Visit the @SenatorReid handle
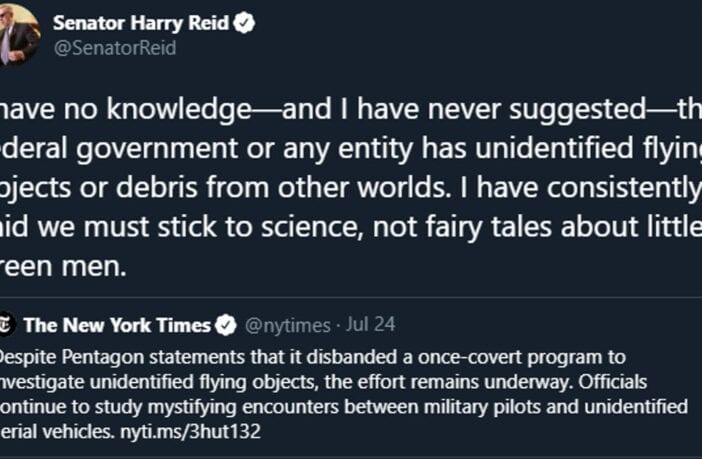Screen dimensions: 702x459 pyautogui.click(x=115, y=48)
